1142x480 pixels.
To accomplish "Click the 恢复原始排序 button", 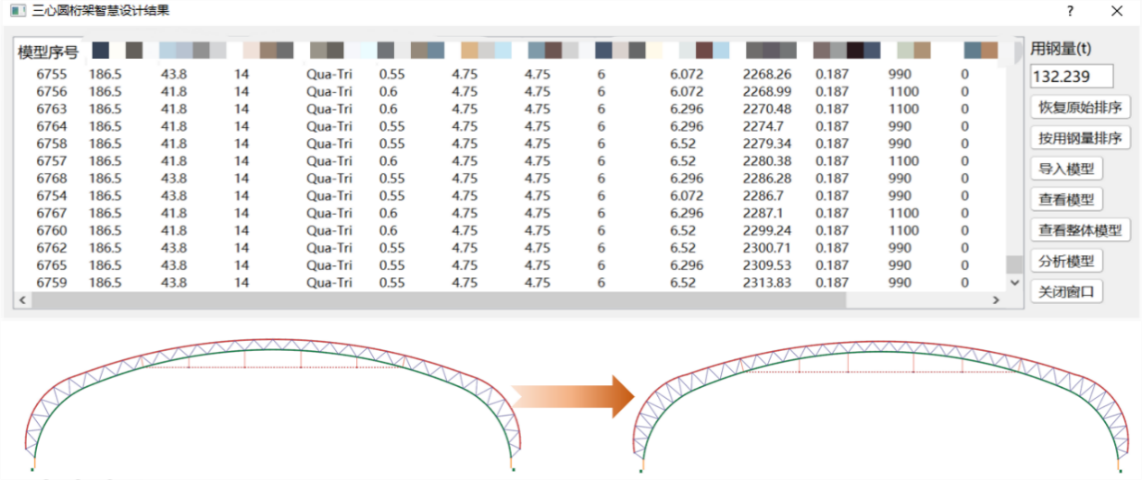I will coord(1079,107).
